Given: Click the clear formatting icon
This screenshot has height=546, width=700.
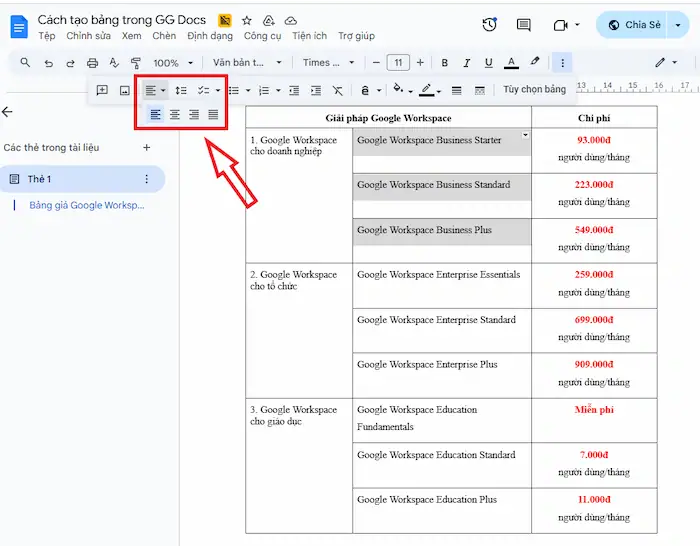Looking at the screenshot, I should pyautogui.click(x=337, y=90).
